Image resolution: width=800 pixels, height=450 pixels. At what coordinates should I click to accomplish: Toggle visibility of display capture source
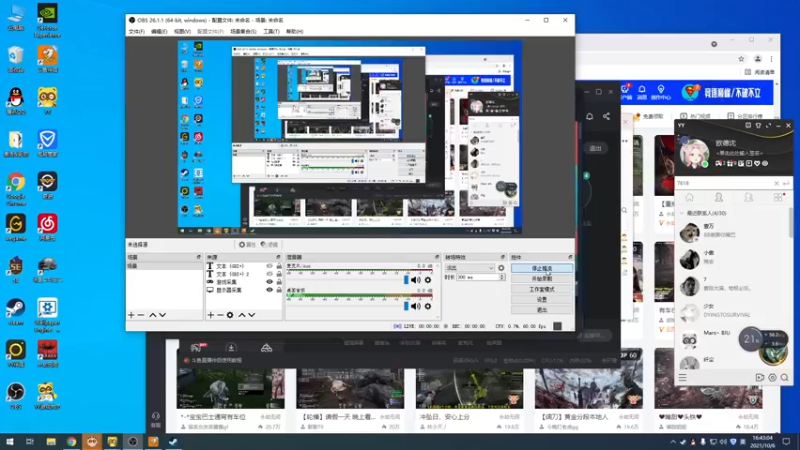[269, 290]
